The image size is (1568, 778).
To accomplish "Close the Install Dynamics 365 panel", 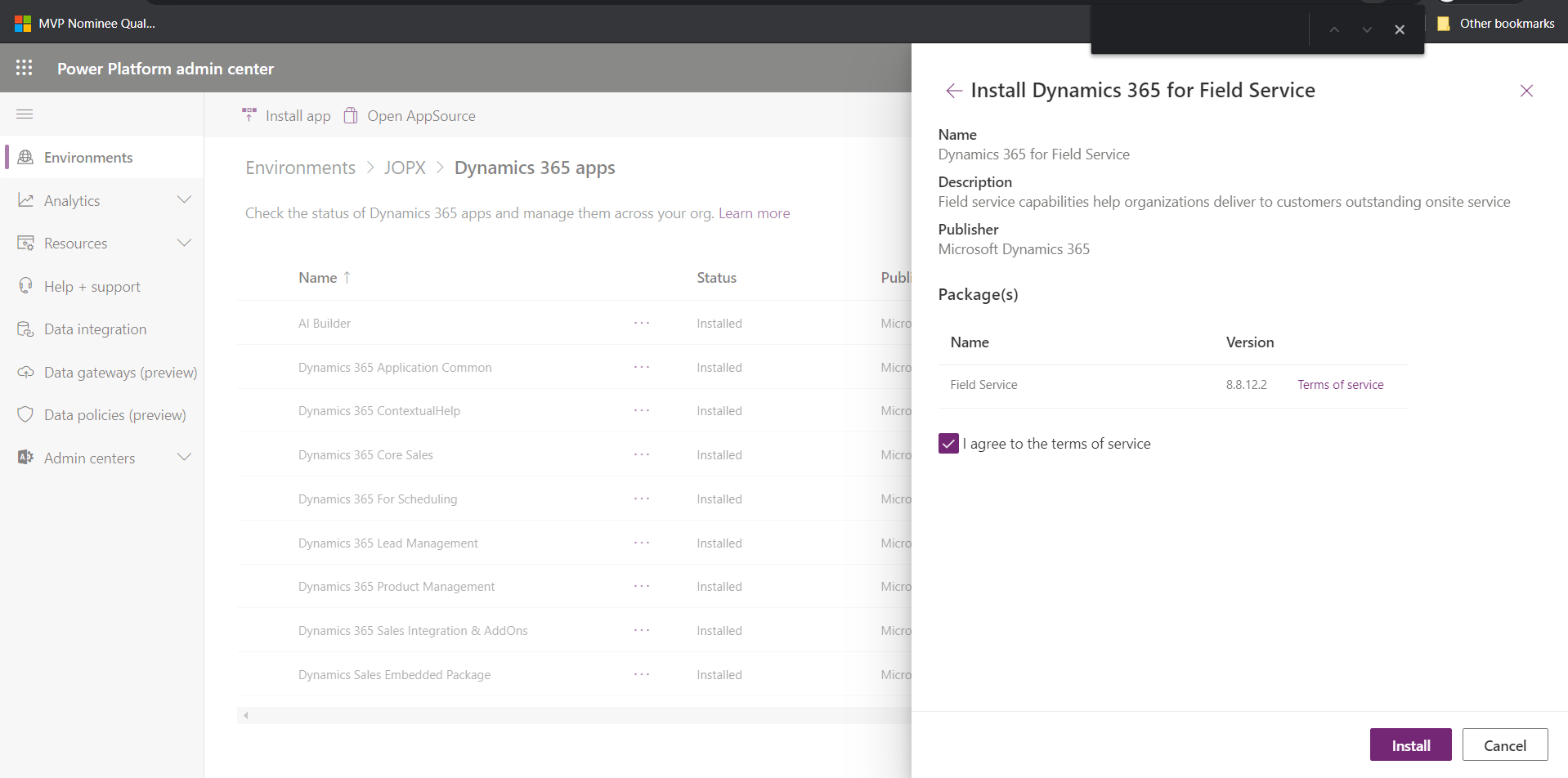I will (x=1526, y=91).
